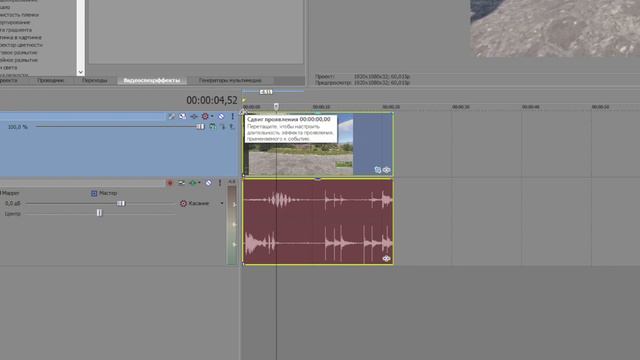Viewport: 640px width, 360px height.
Task: Expand the audio input monitor dropdown arrow
Action: pos(199,183)
